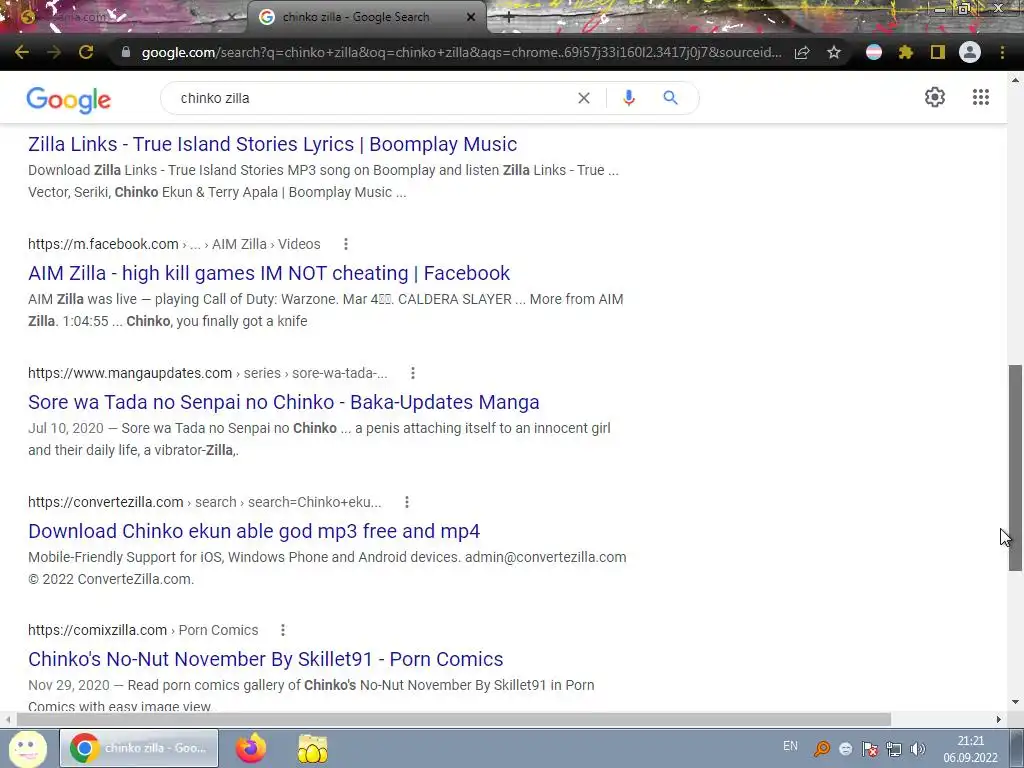Click the https://www.mangaupdates.com breadcrumb text

(x=130, y=373)
